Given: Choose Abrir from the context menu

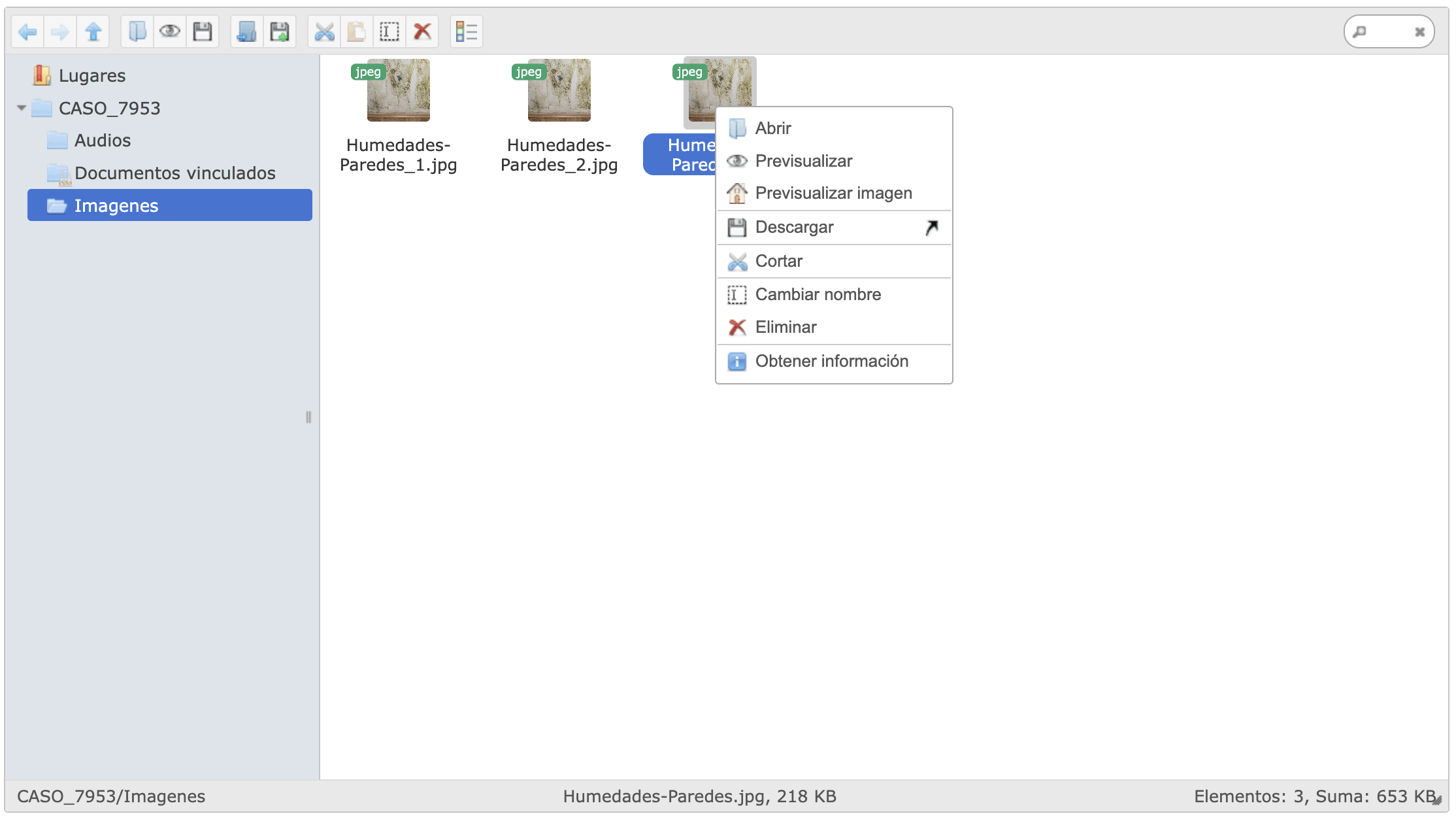Looking at the screenshot, I should [x=834, y=128].
